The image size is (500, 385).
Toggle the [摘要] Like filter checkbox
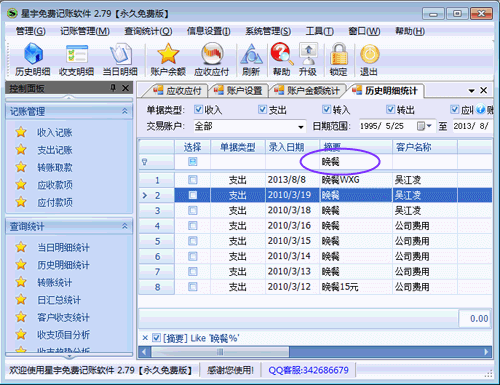(156, 338)
